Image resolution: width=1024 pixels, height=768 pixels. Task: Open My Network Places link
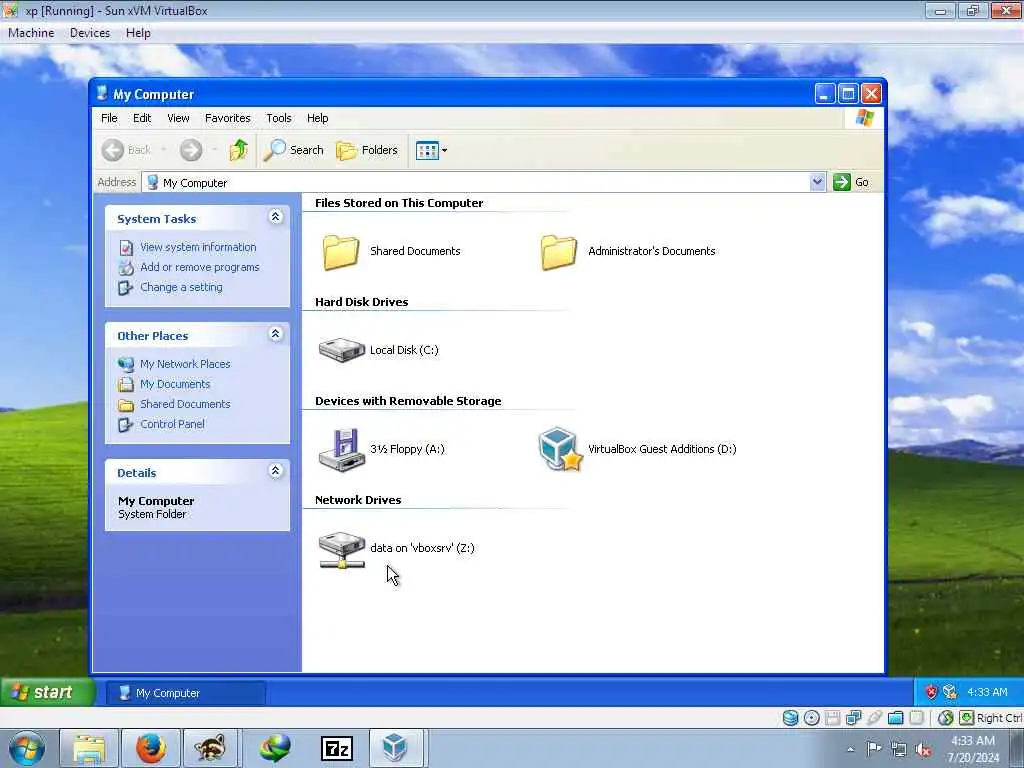[185, 364]
